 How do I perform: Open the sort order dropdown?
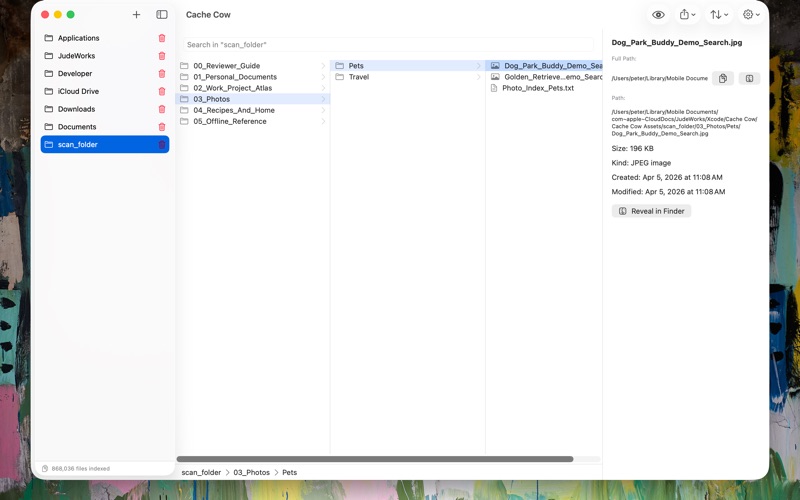pyautogui.click(x=719, y=15)
